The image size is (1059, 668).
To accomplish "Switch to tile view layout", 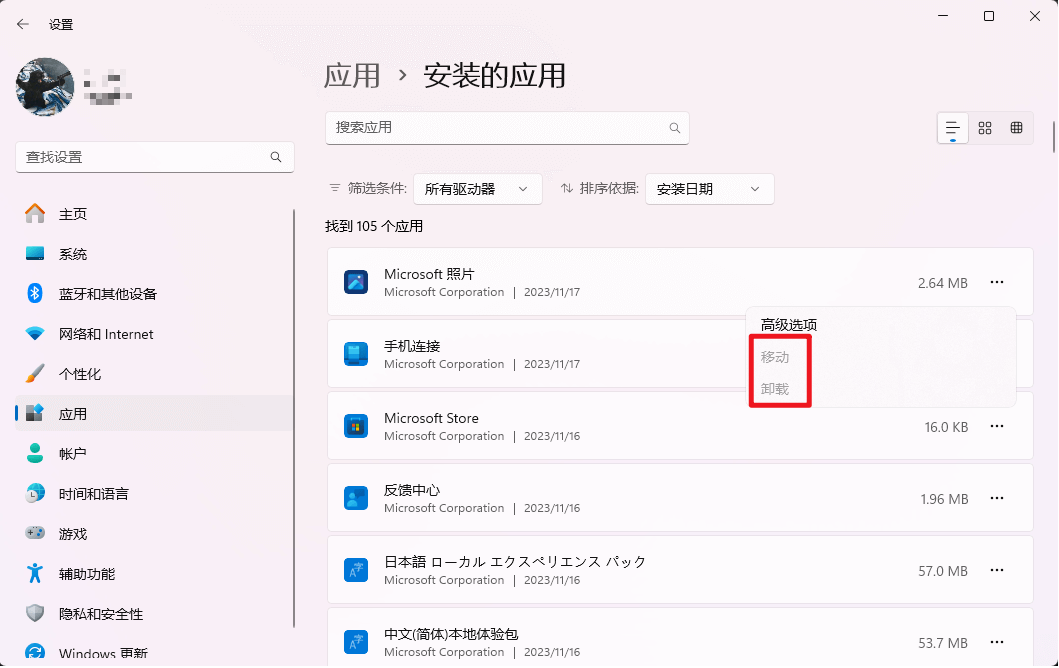I will 984,127.
